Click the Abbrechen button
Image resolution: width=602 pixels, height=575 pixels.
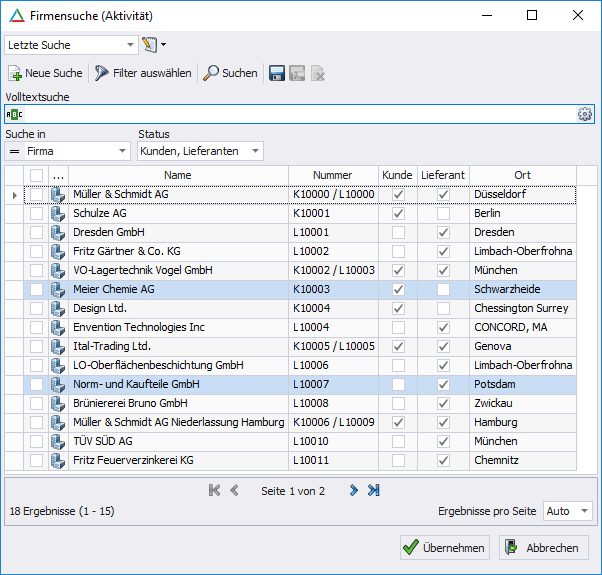pyautogui.click(x=544, y=548)
